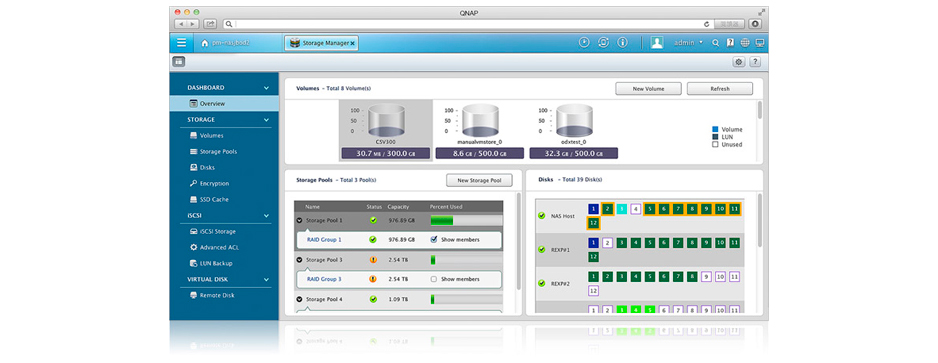Click the home icon beside pm-nasjbod2
The height and width of the screenshot is (363, 938).
point(205,44)
